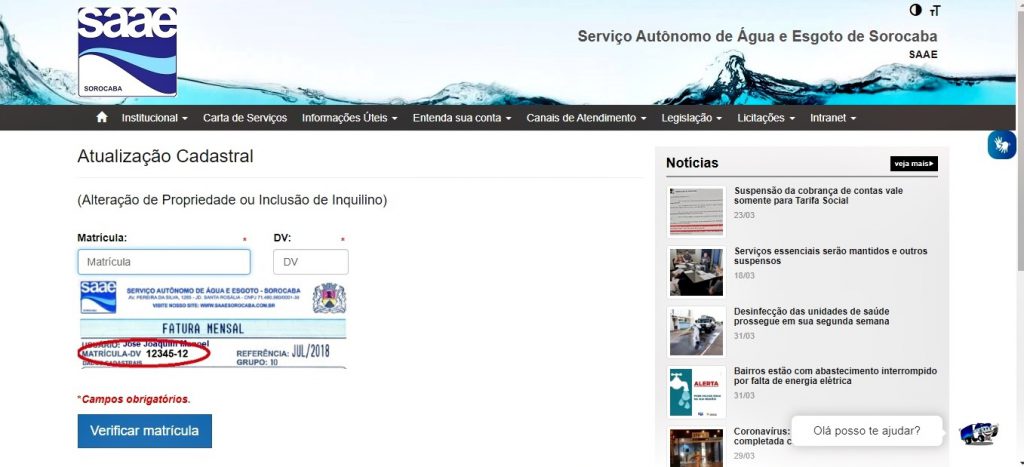This screenshot has height=467, width=1024.
Task: Click the SAAE Sorocaba logo
Action: coord(127,52)
